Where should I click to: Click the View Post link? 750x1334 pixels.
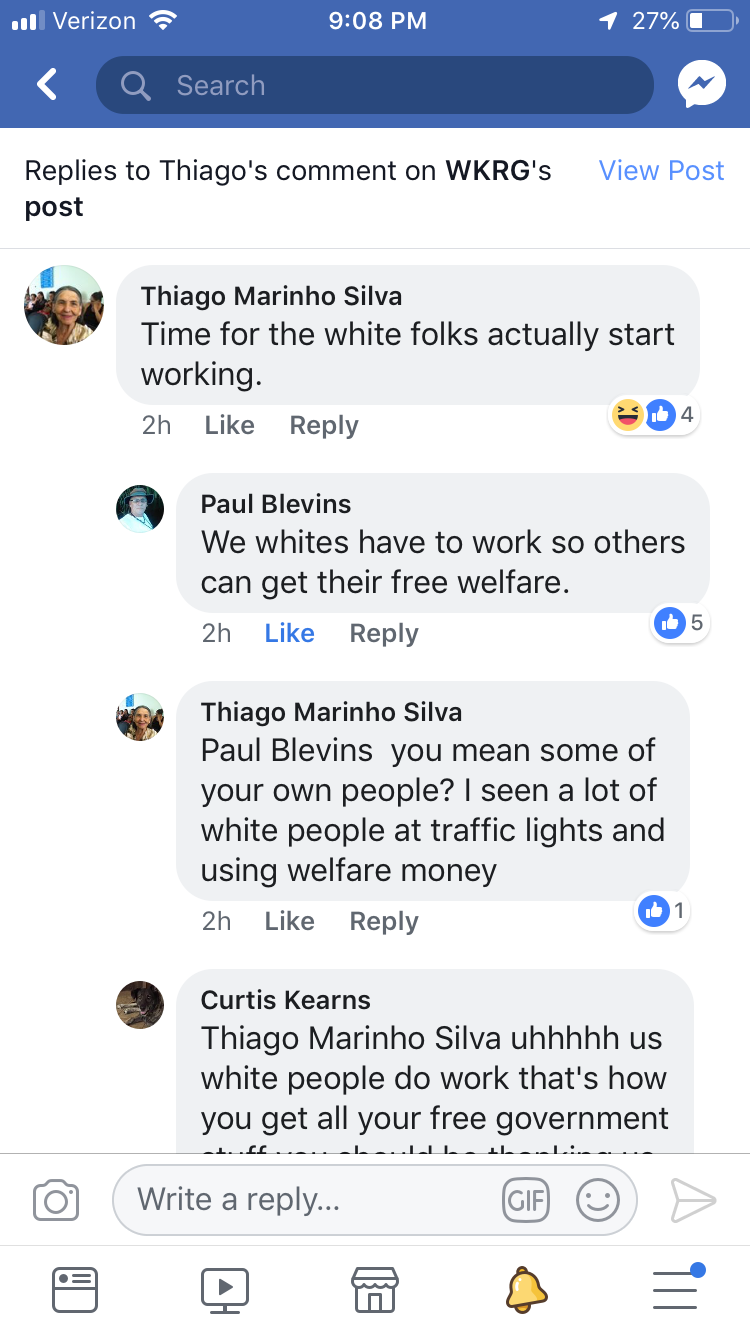click(661, 170)
